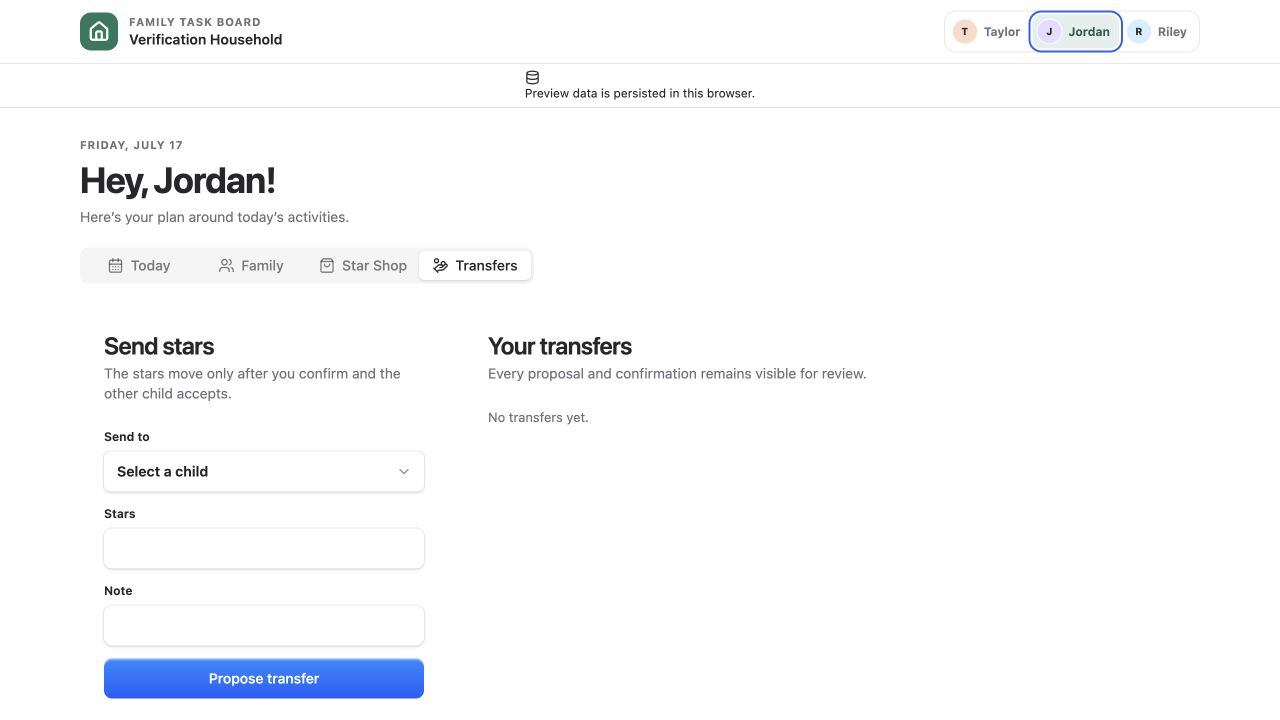Focus the Stars input field

coord(264,548)
